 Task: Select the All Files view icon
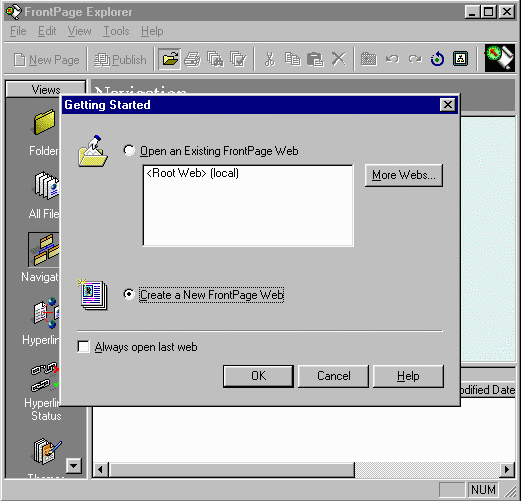click(47, 185)
